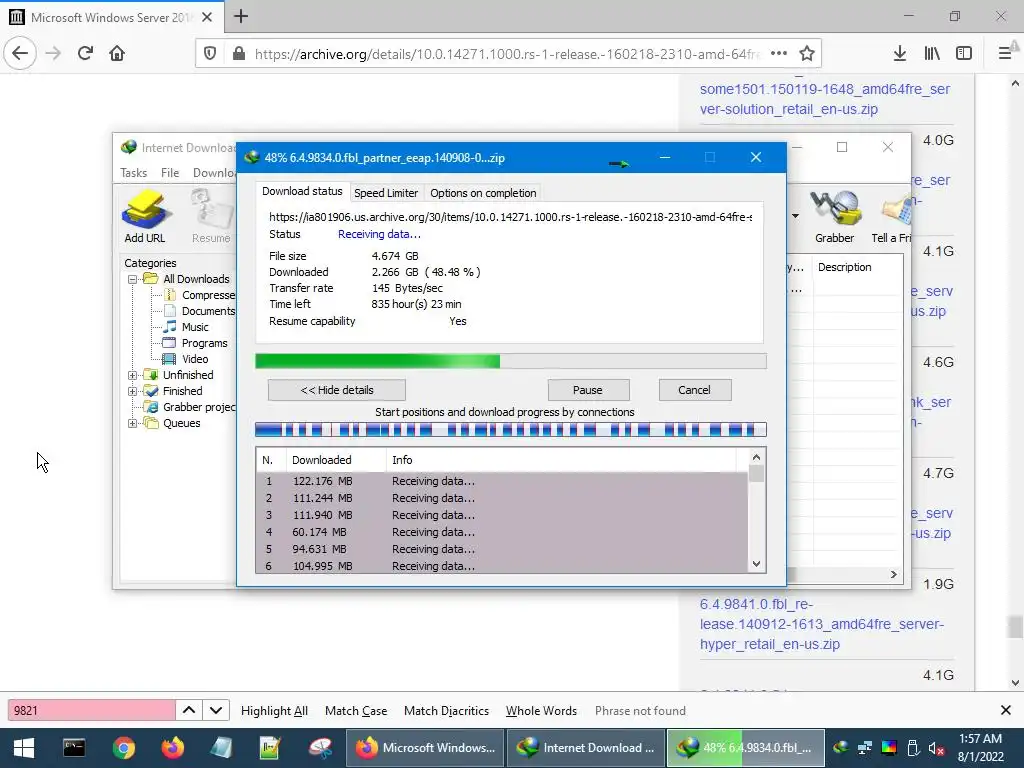
Task: Select the Music category
Action: [x=195, y=327]
